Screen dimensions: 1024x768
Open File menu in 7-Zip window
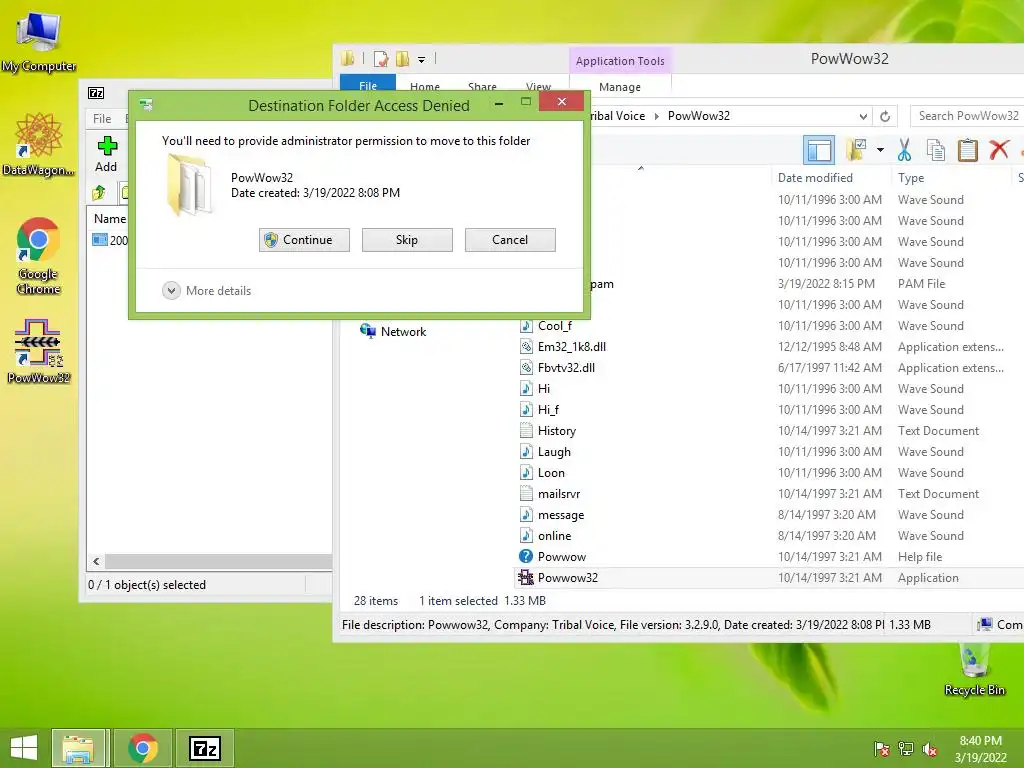click(102, 119)
